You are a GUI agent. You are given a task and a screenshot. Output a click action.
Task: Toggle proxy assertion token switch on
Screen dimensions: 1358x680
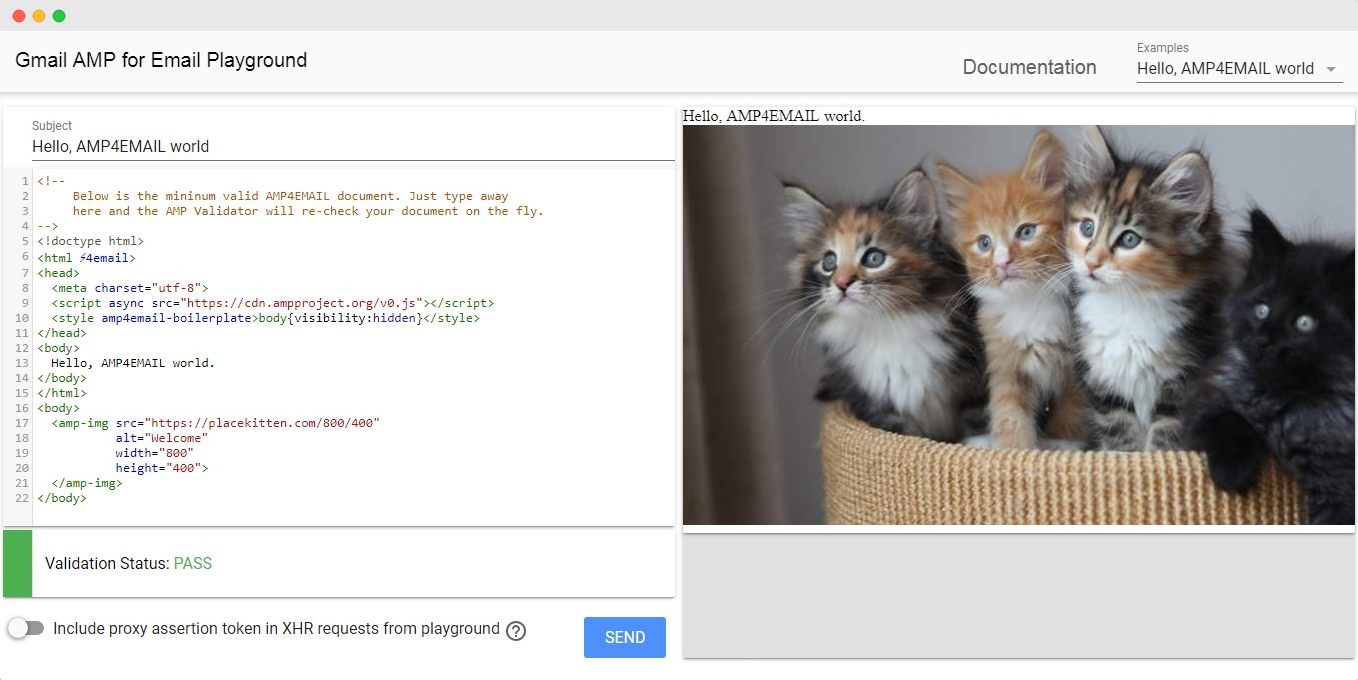[26, 628]
